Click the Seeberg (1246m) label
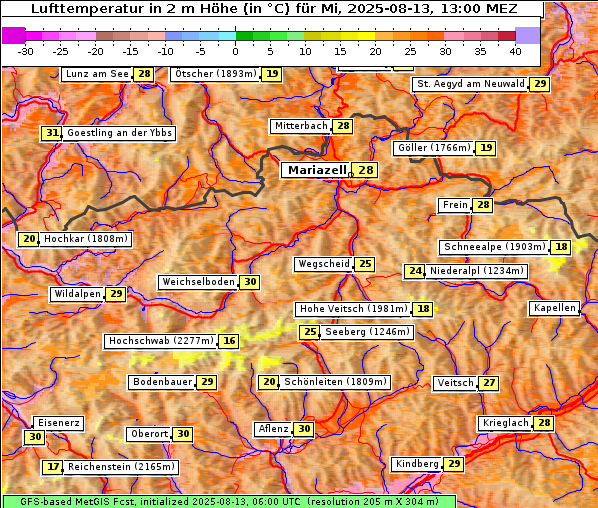This screenshot has width=598, height=508. tap(367, 332)
